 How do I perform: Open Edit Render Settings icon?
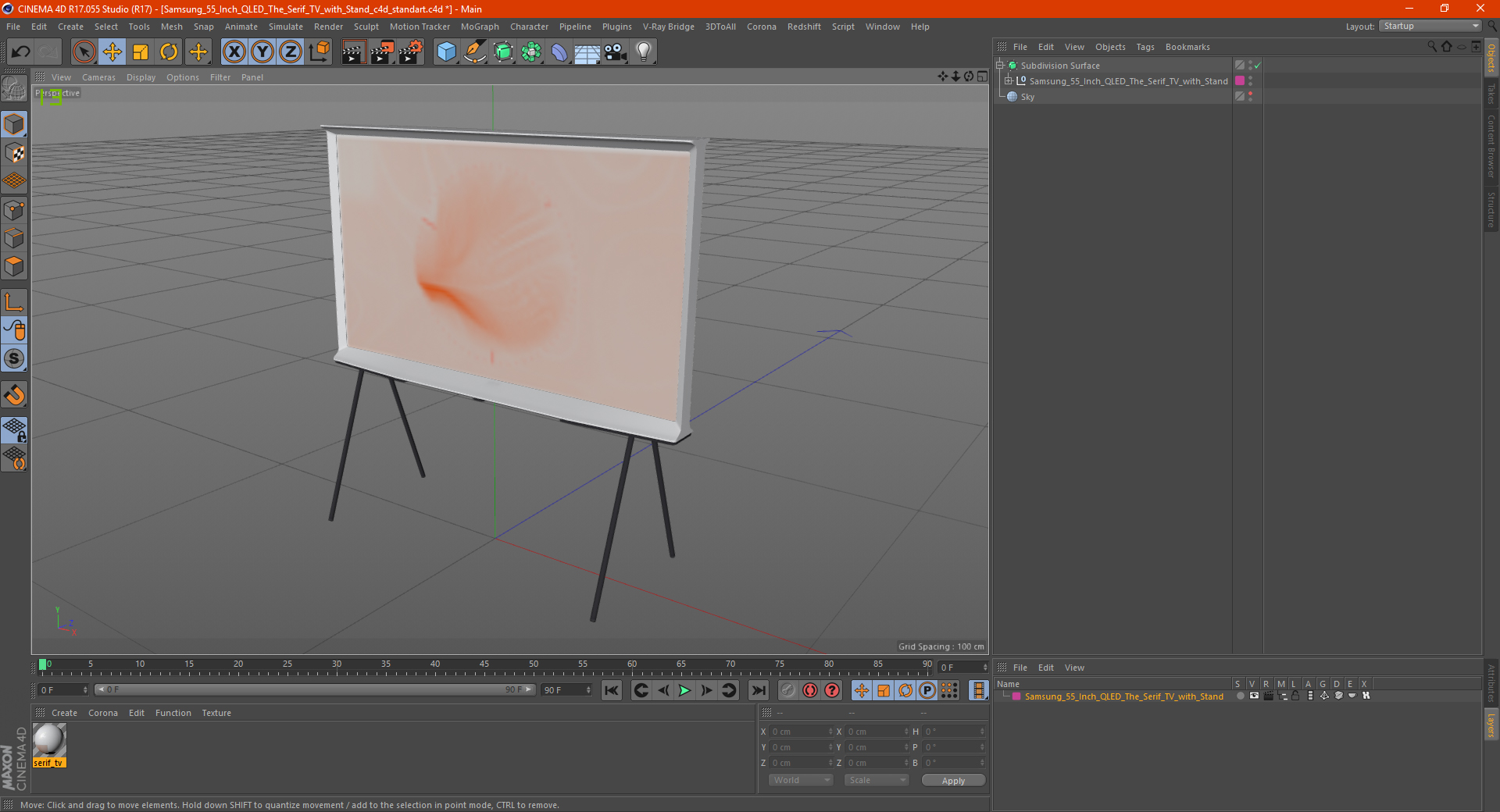411,52
